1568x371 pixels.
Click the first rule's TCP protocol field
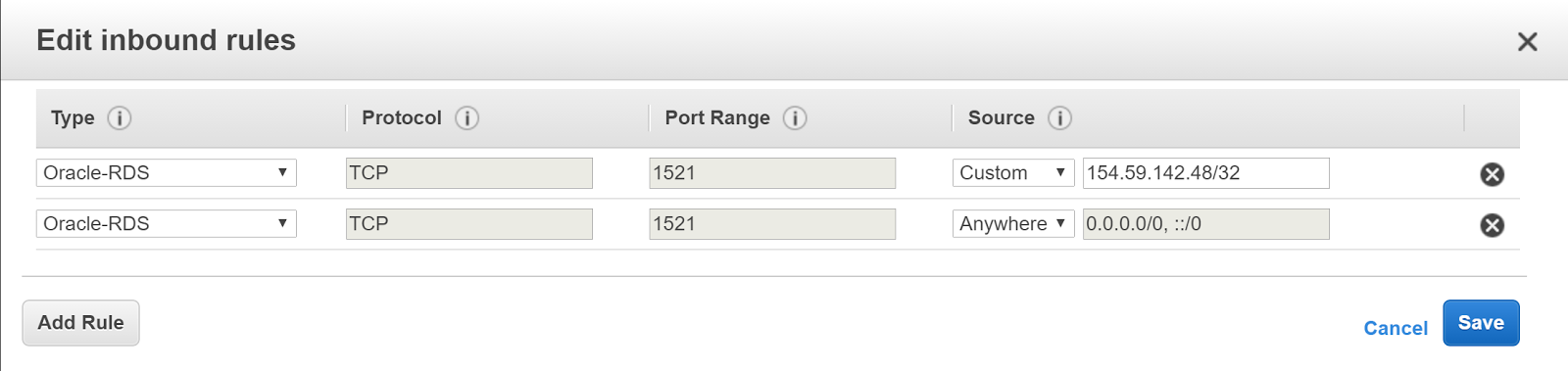pyautogui.click(x=469, y=172)
